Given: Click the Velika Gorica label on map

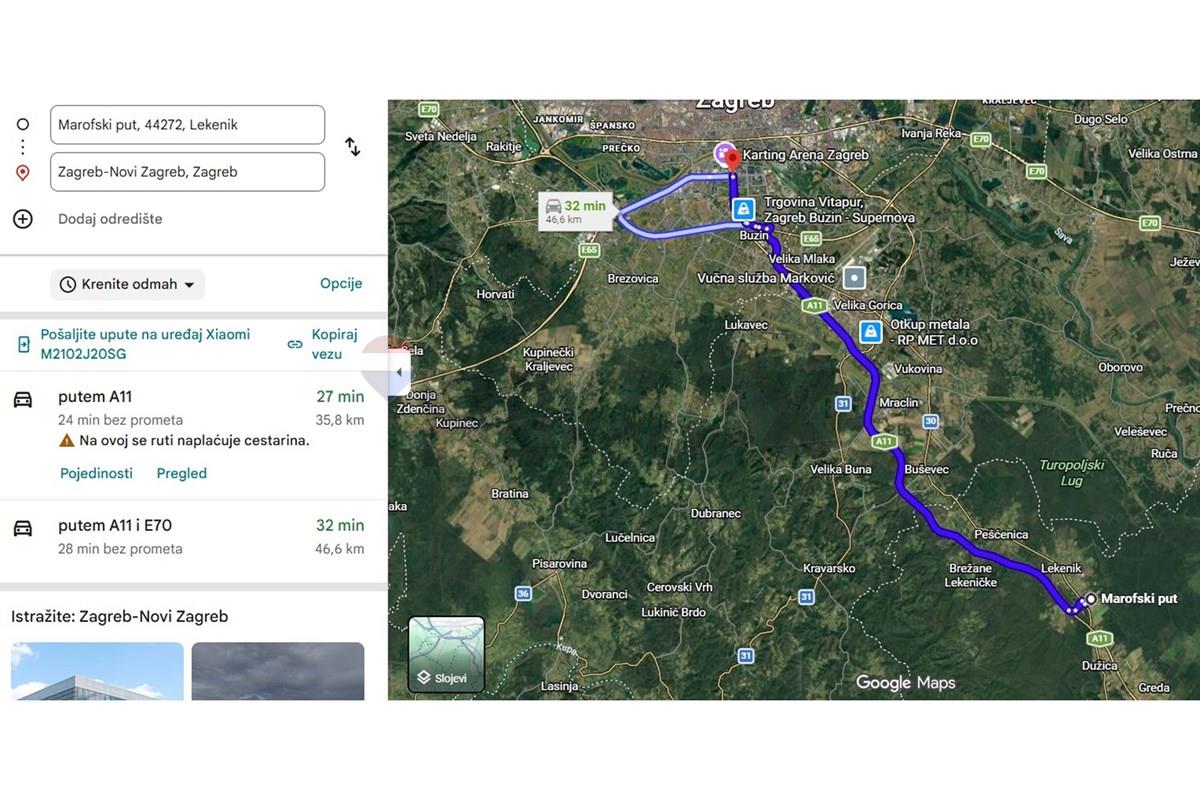Looking at the screenshot, I should pyautogui.click(x=867, y=305).
